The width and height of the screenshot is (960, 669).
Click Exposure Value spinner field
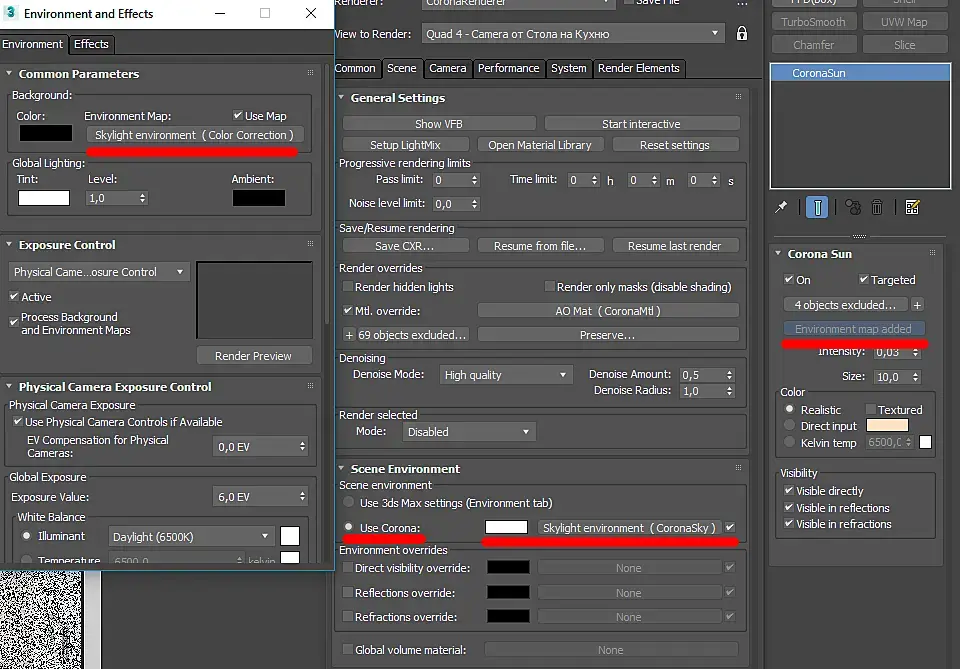[x=260, y=496]
